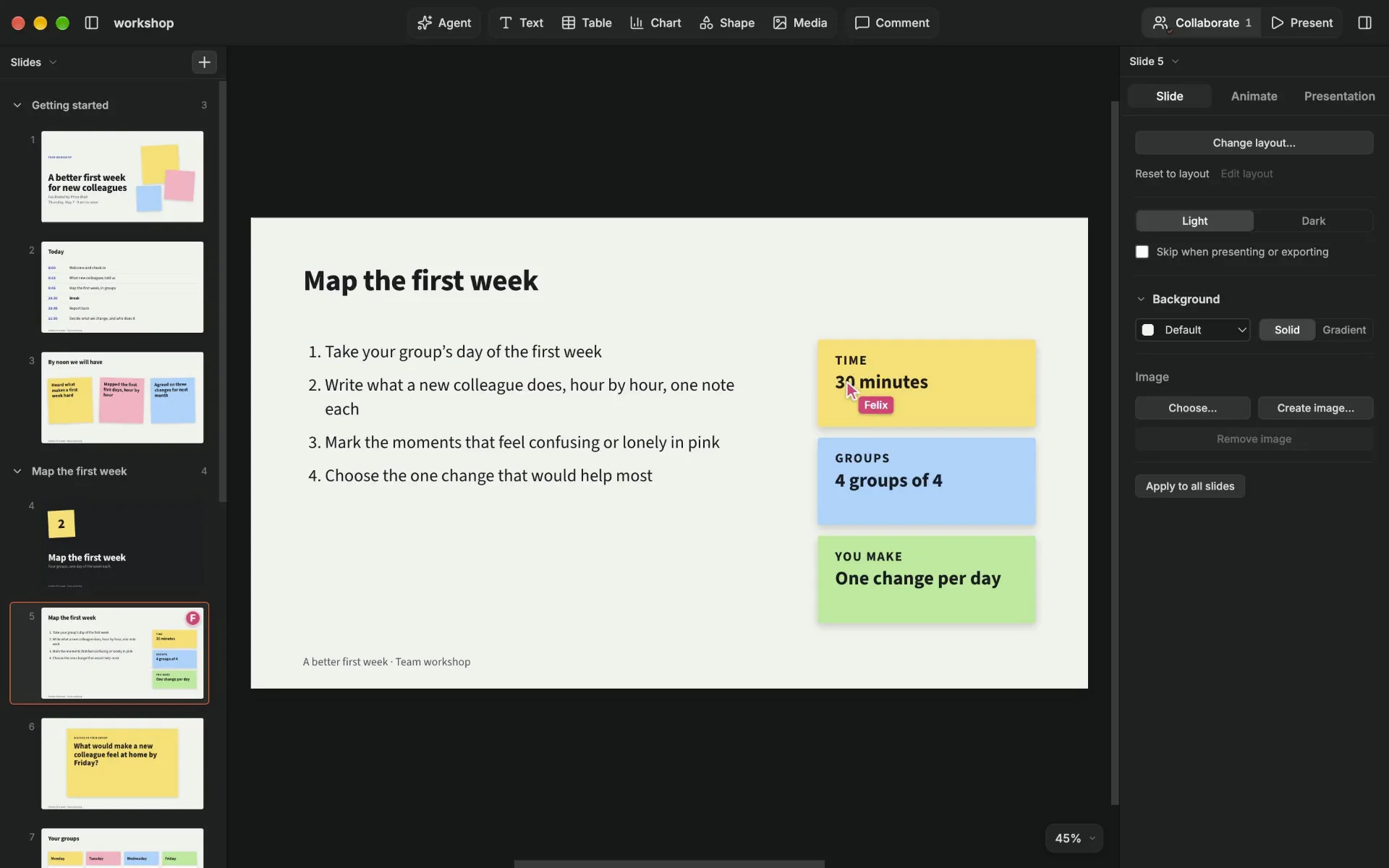This screenshot has height=868, width=1389.
Task: Click Apply to all slides
Action: (1189, 486)
